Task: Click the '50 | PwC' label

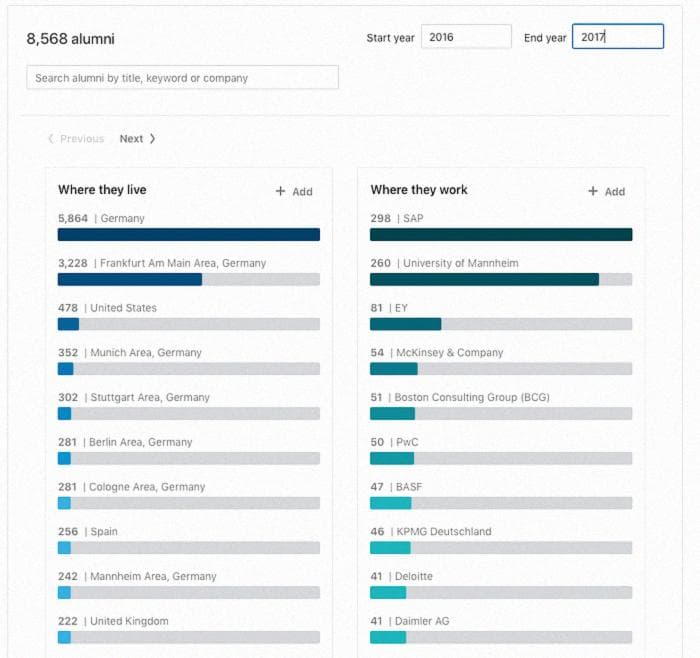Action: 394,442
